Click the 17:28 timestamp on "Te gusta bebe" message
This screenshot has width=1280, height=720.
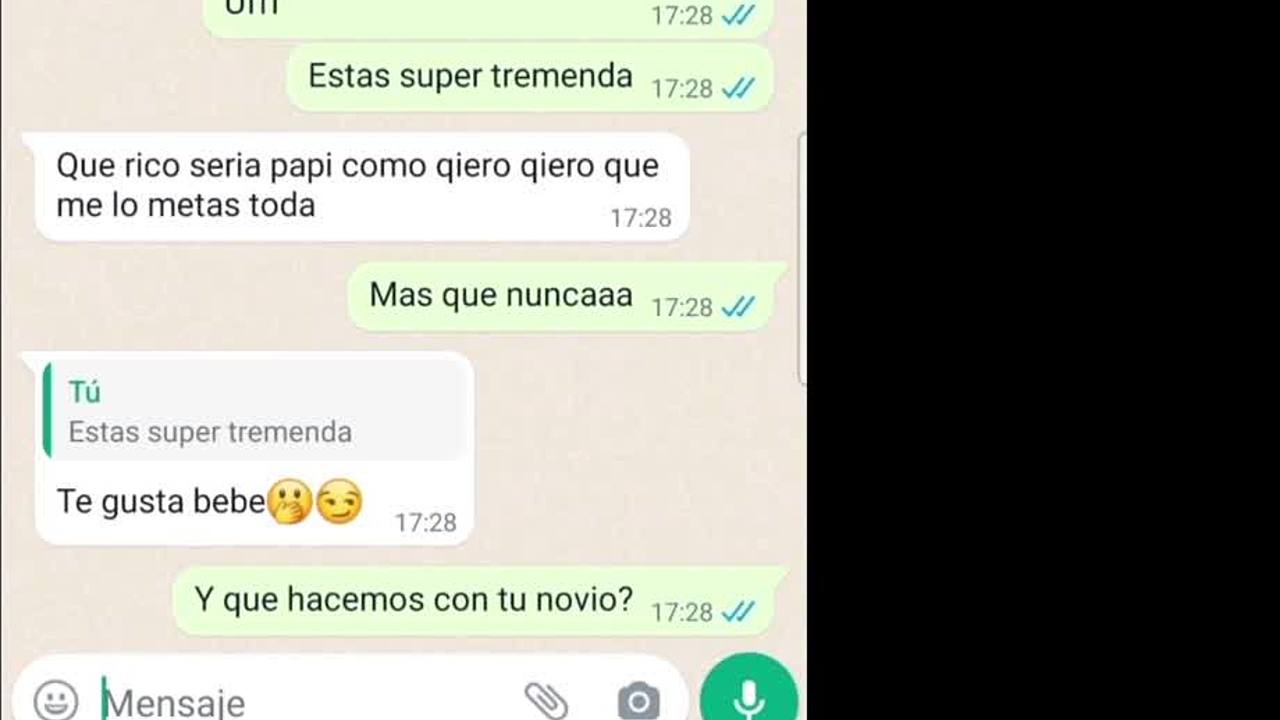tap(425, 523)
